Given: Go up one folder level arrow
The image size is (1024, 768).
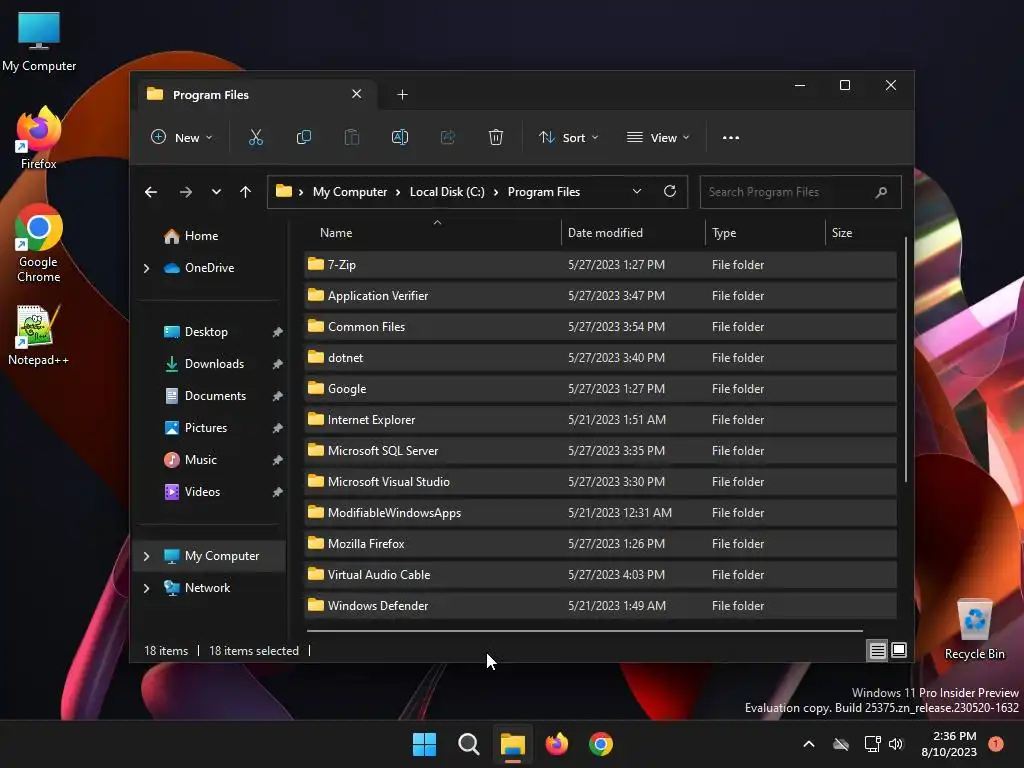Looking at the screenshot, I should pyautogui.click(x=246, y=192).
